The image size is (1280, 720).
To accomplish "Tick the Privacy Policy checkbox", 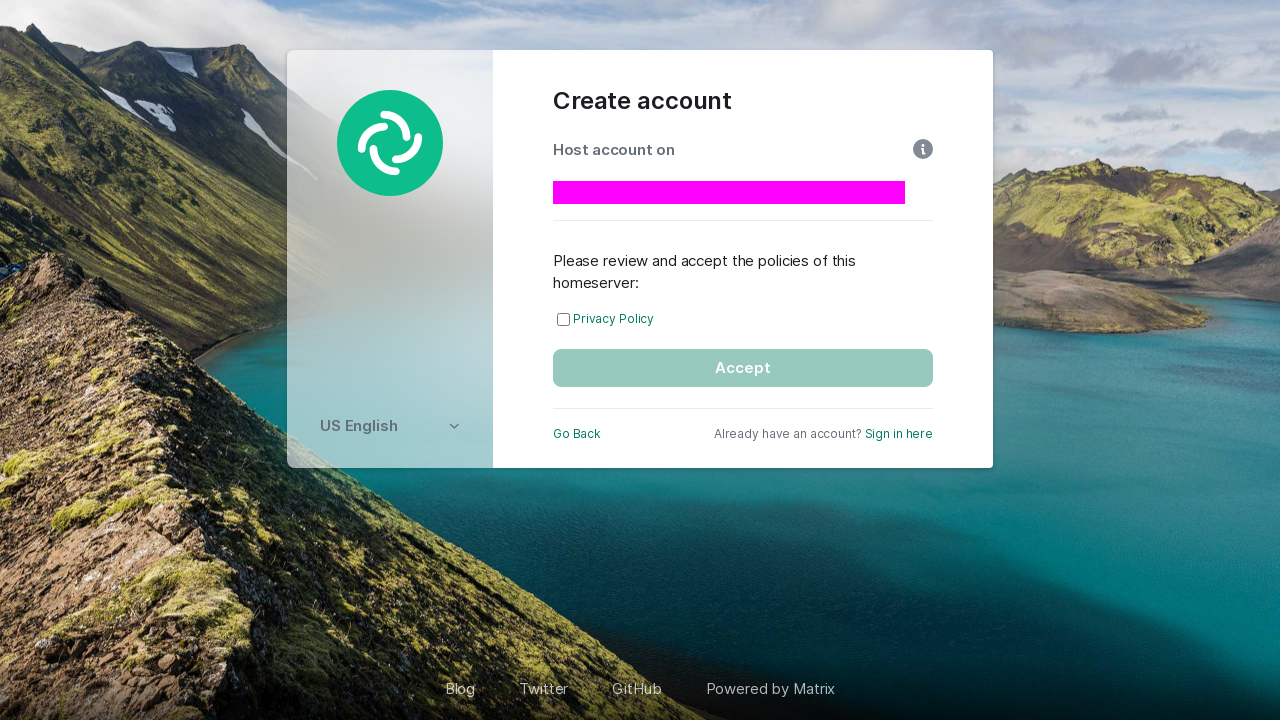I will point(564,320).
